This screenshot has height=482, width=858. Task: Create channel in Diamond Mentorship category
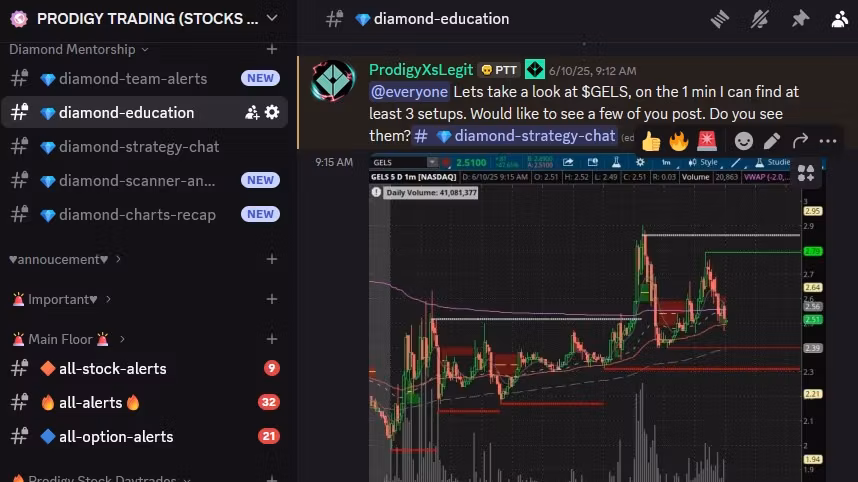tap(272, 49)
